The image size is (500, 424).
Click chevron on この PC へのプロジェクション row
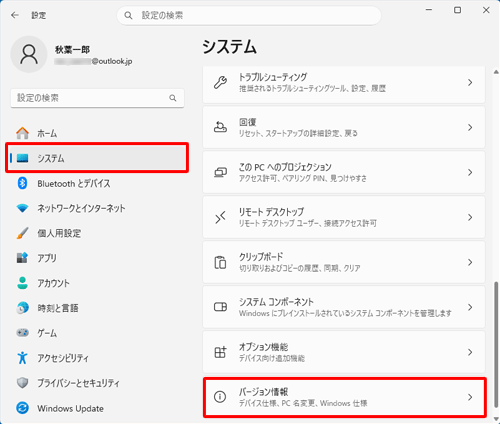click(x=470, y=172)
